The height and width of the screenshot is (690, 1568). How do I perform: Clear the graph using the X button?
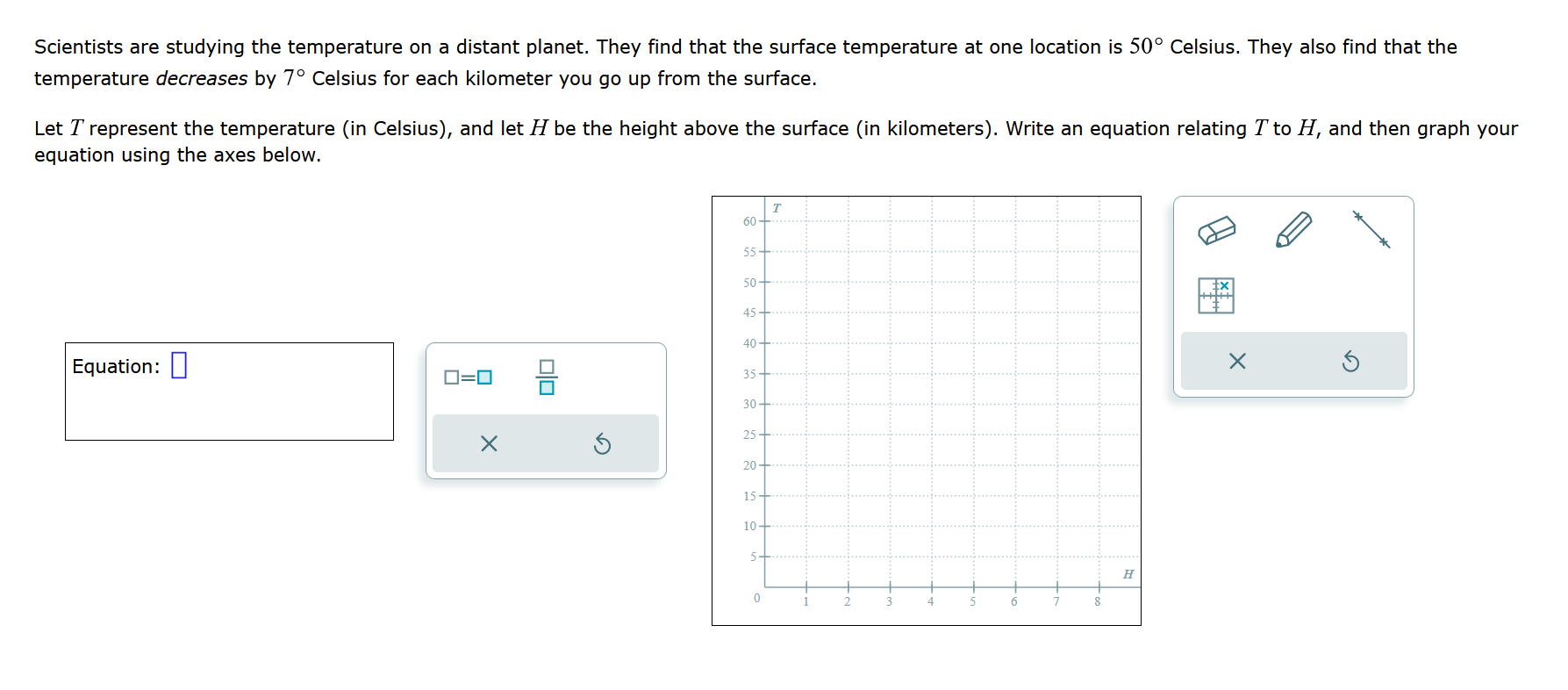1237,360
